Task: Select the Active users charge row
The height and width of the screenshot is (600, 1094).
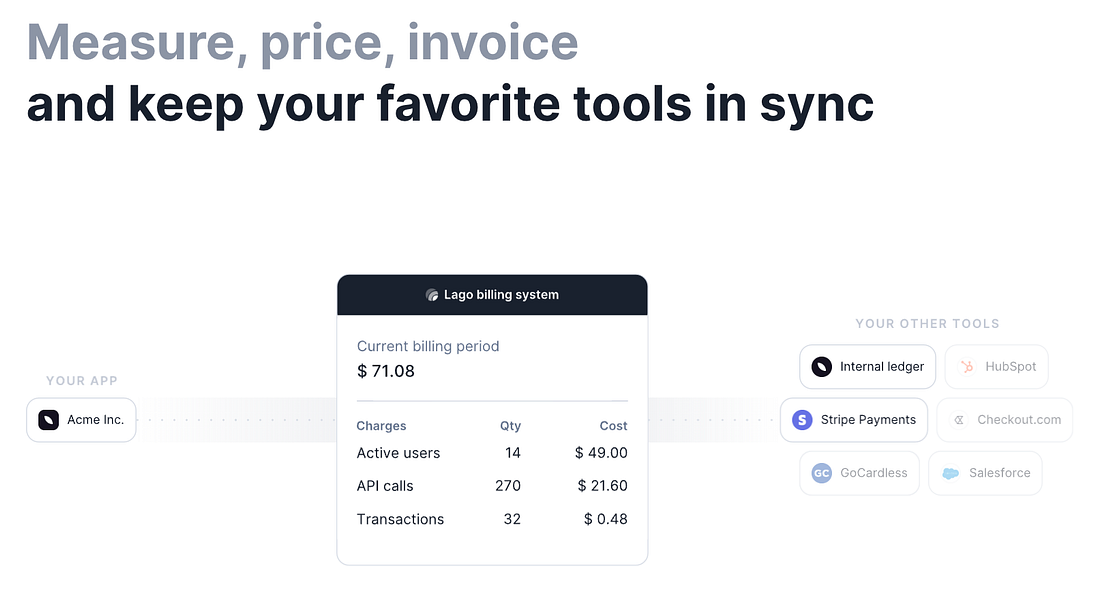Action: 492,453
